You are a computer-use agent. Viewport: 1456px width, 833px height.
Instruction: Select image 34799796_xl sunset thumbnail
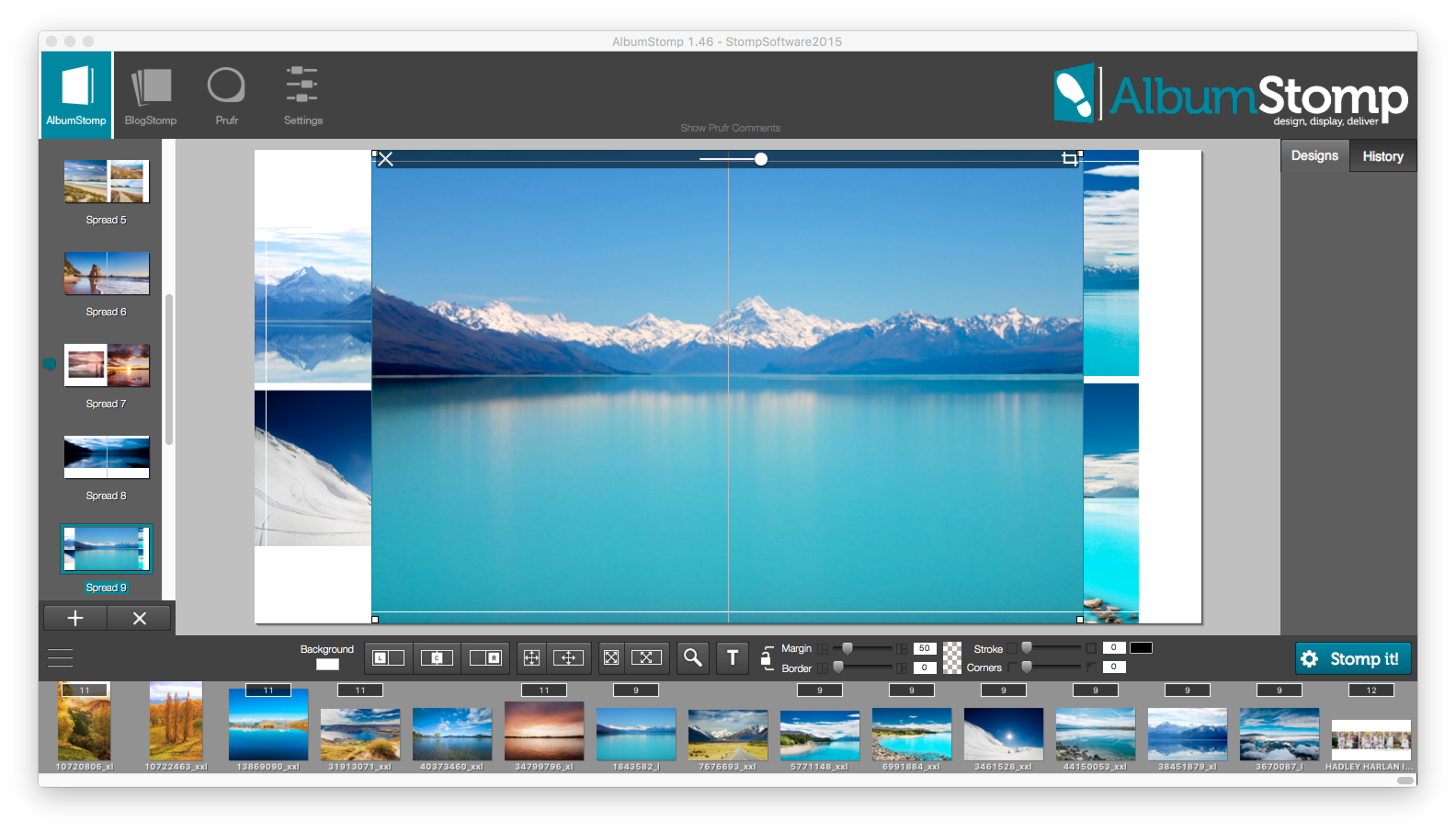[x=544, y=731]
